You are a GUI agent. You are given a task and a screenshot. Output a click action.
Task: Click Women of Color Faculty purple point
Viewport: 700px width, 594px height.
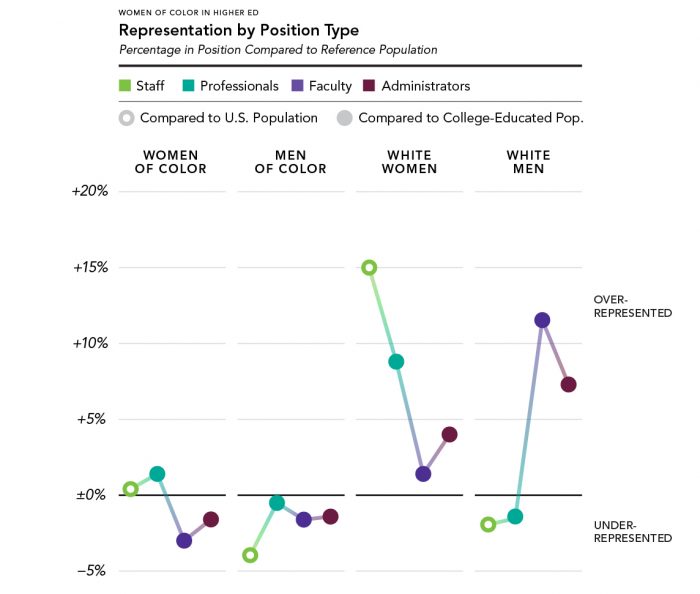click(184, 540)
